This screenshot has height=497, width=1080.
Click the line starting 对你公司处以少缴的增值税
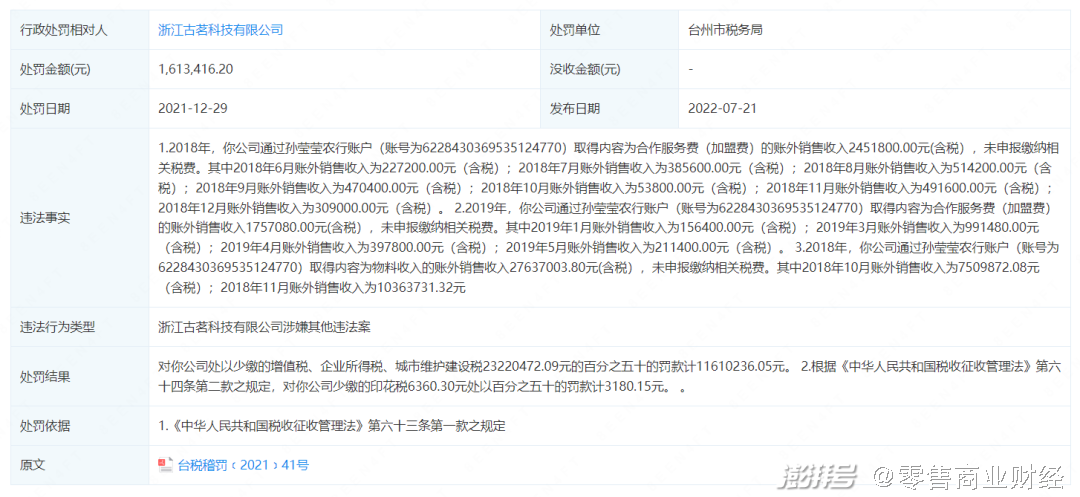tap(610, 367)
